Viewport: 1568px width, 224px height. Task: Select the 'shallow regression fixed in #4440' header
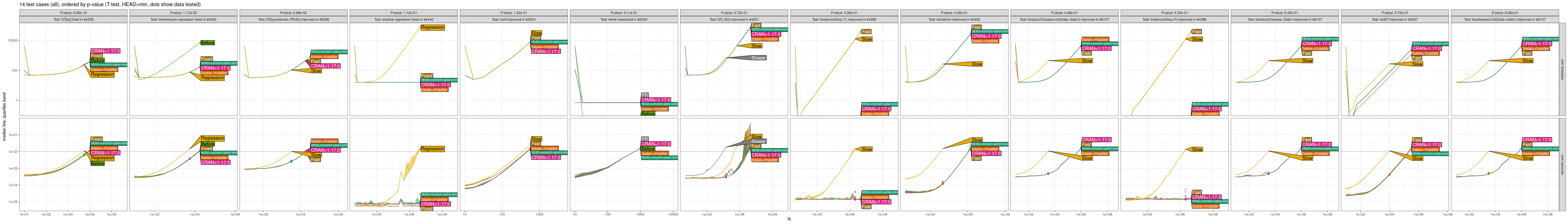click(403, 20)
